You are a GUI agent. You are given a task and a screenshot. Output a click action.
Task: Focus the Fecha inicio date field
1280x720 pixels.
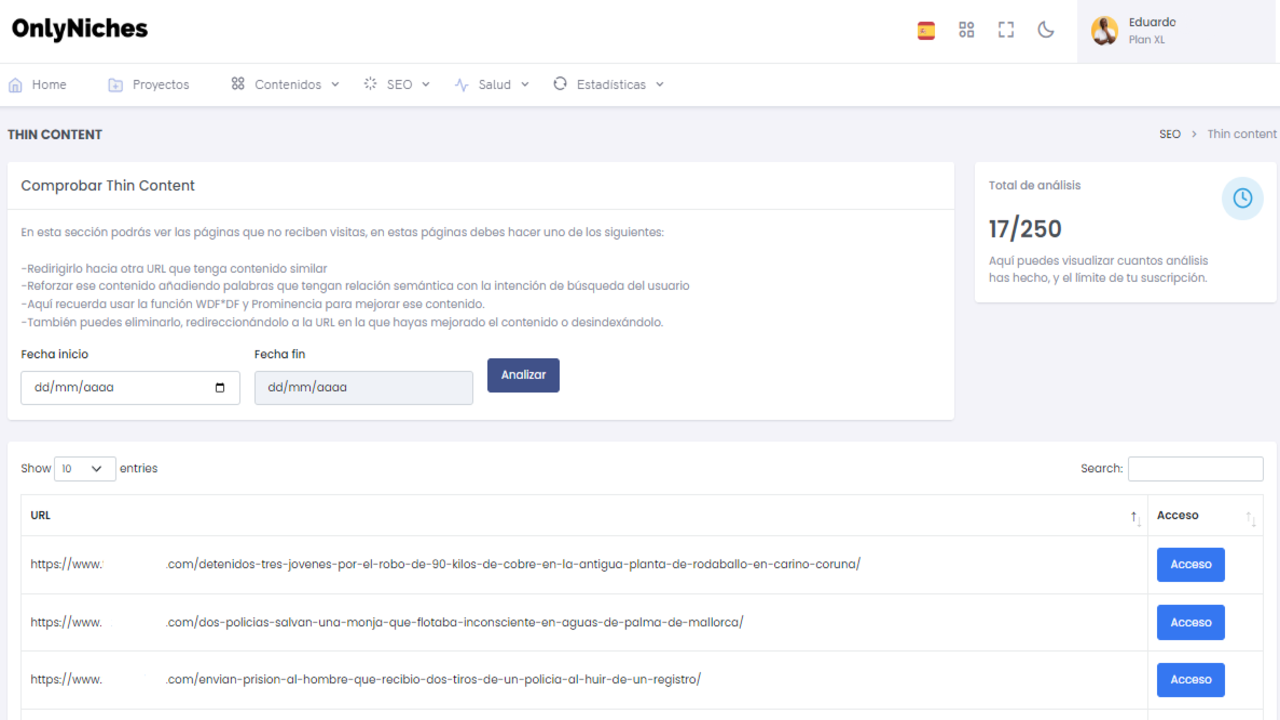130,388
